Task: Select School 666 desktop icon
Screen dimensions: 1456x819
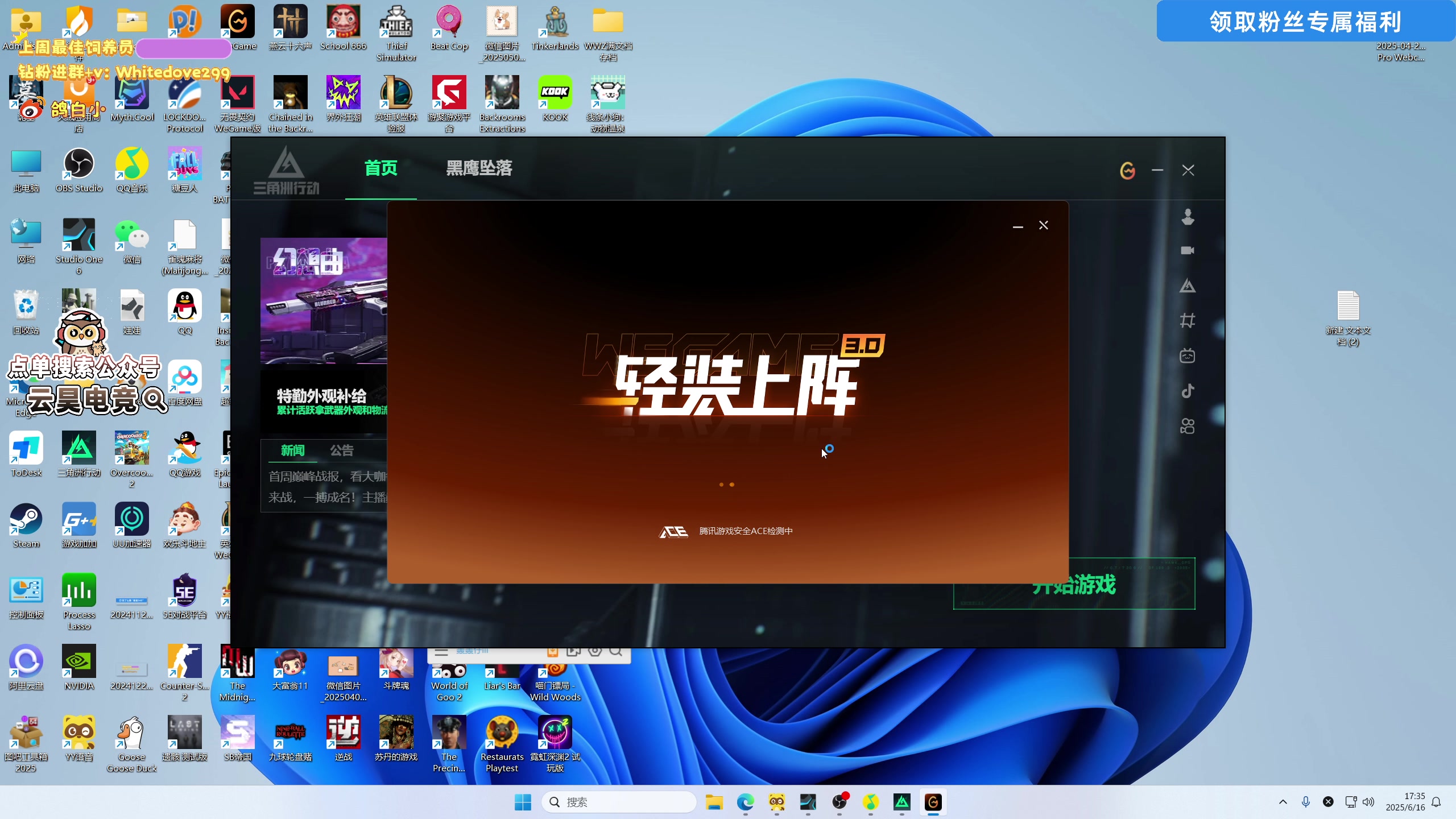Action: (344, 28)
